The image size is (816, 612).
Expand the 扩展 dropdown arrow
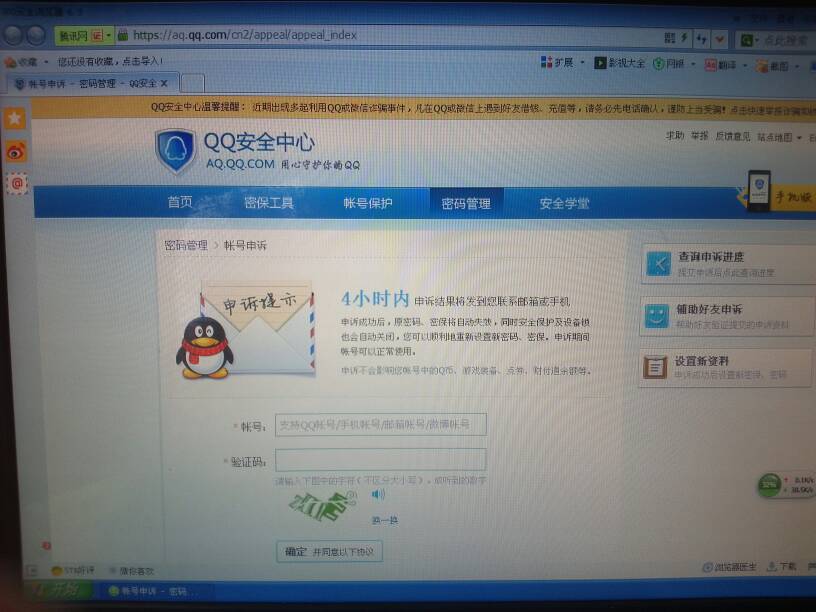582,63
